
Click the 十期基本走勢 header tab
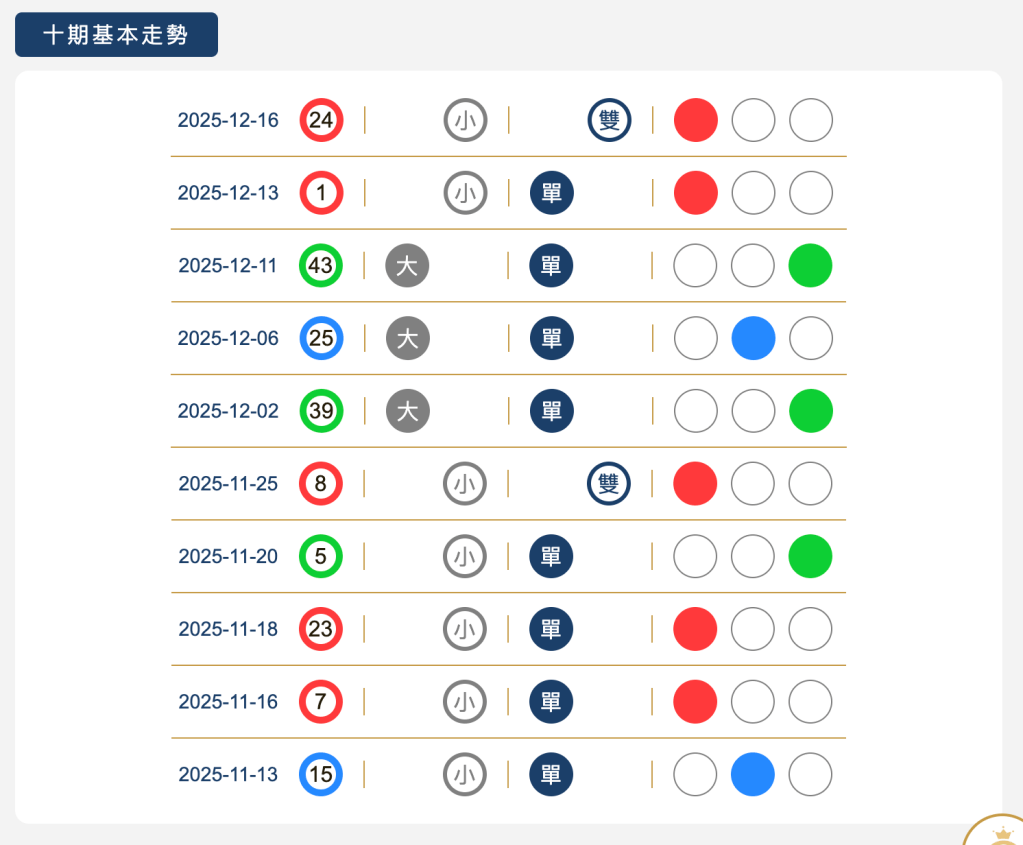point(116,35)
